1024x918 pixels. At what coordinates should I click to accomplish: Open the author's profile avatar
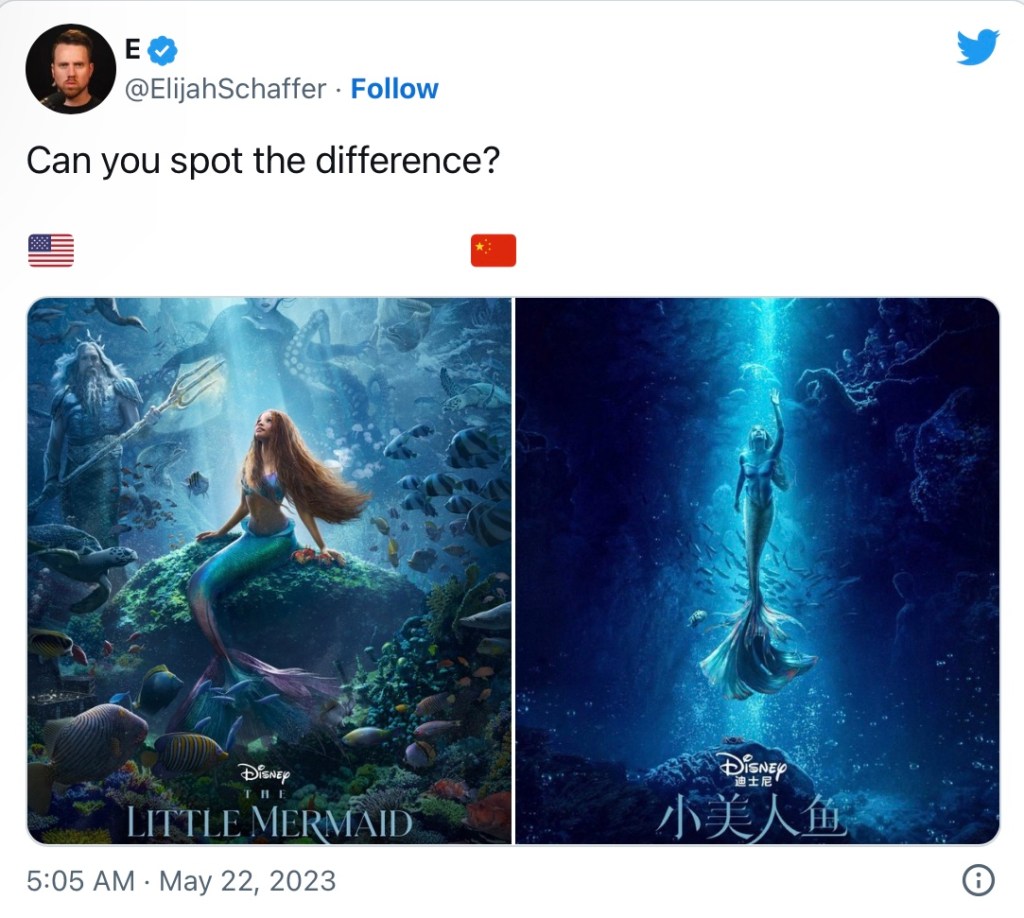click(x=70, y=68)
